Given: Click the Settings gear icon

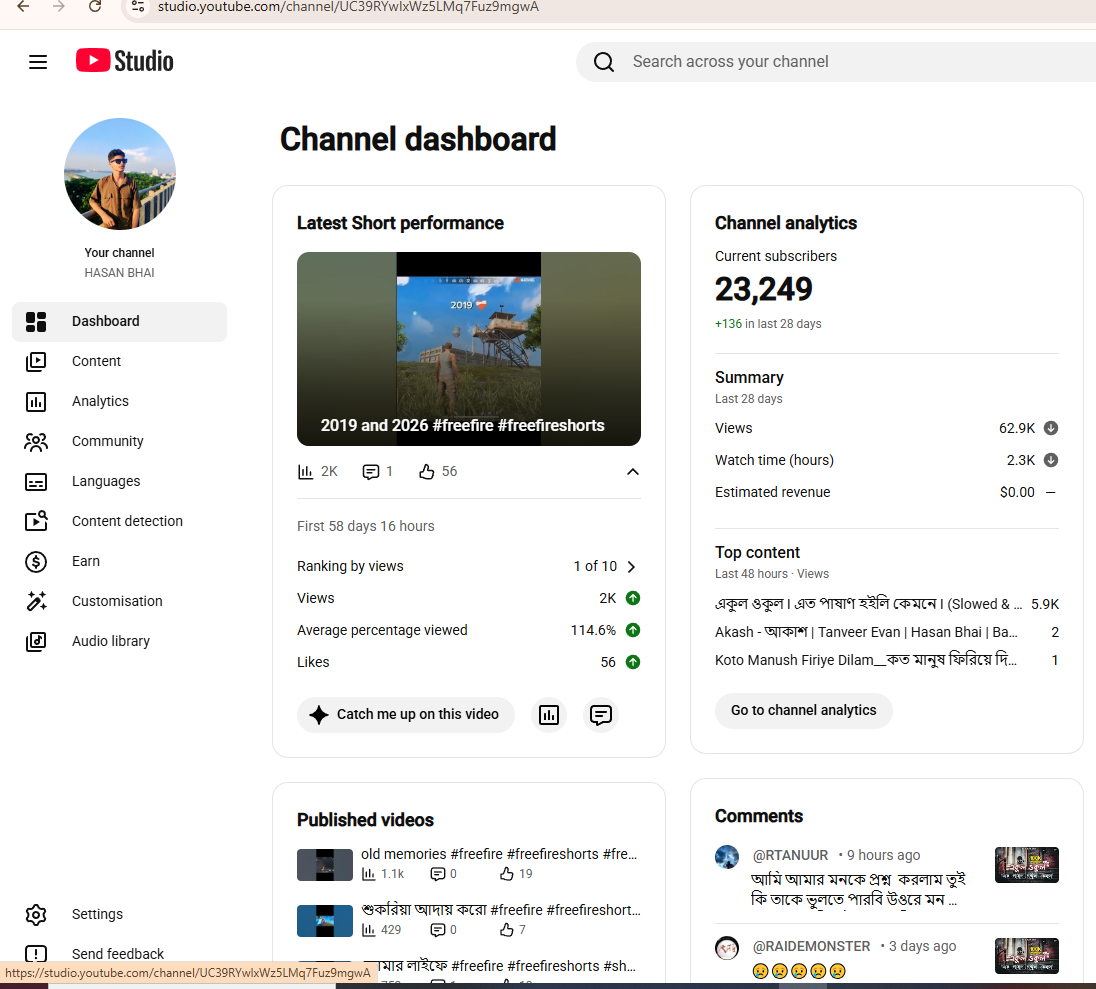Looking at the screenshot, I should (36, 914).
